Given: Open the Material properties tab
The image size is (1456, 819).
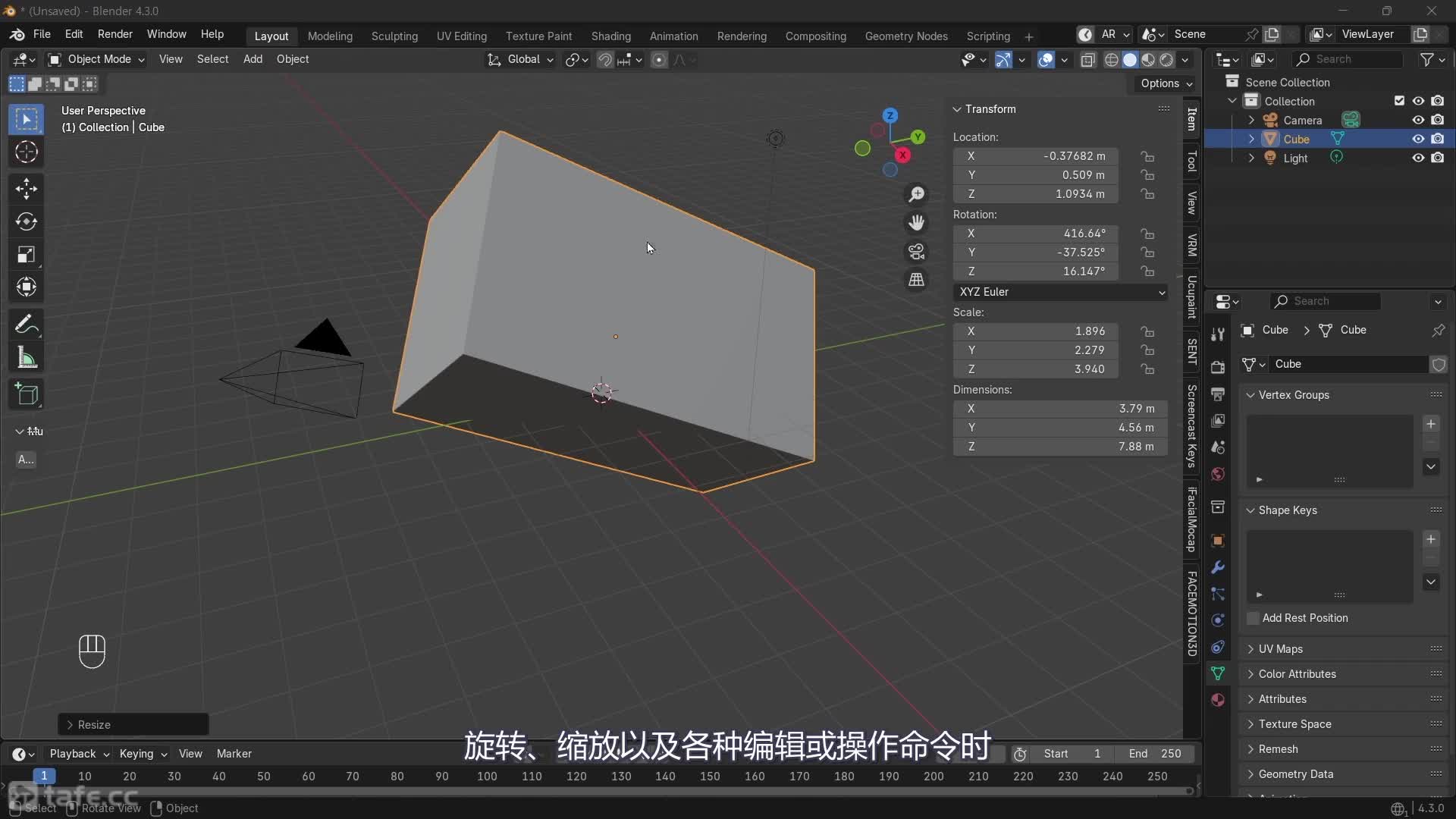Looking at the screenshot, I should pos(1219,700).
